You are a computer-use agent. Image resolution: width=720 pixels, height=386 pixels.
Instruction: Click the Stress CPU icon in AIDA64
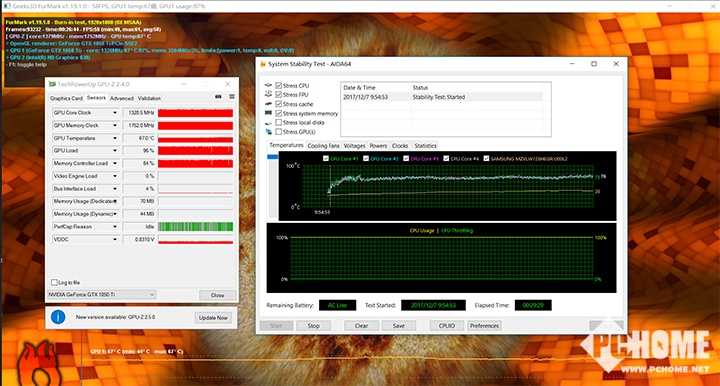click(x=269, y=85)
